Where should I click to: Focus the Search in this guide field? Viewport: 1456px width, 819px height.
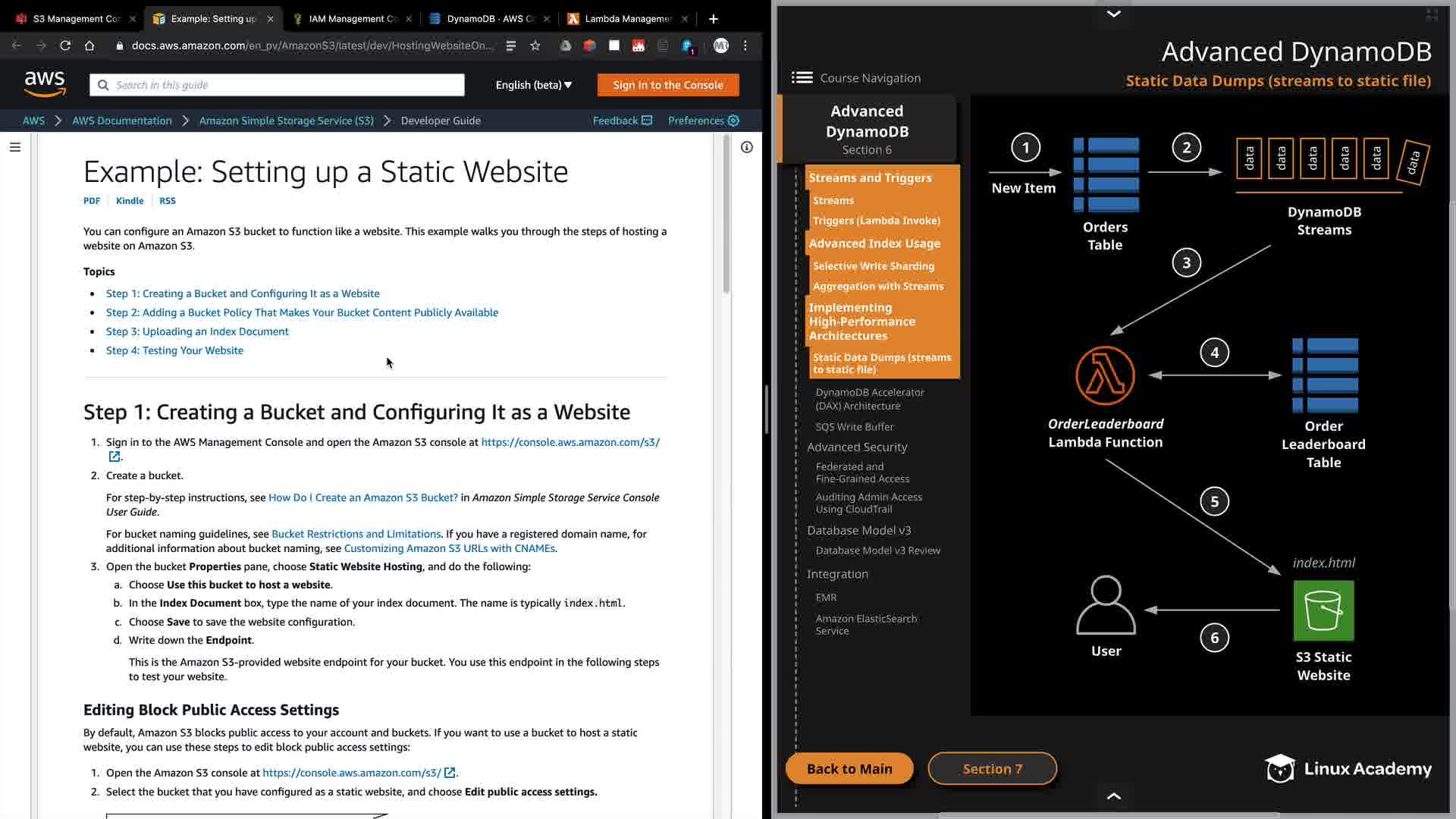tap(277, 85)
